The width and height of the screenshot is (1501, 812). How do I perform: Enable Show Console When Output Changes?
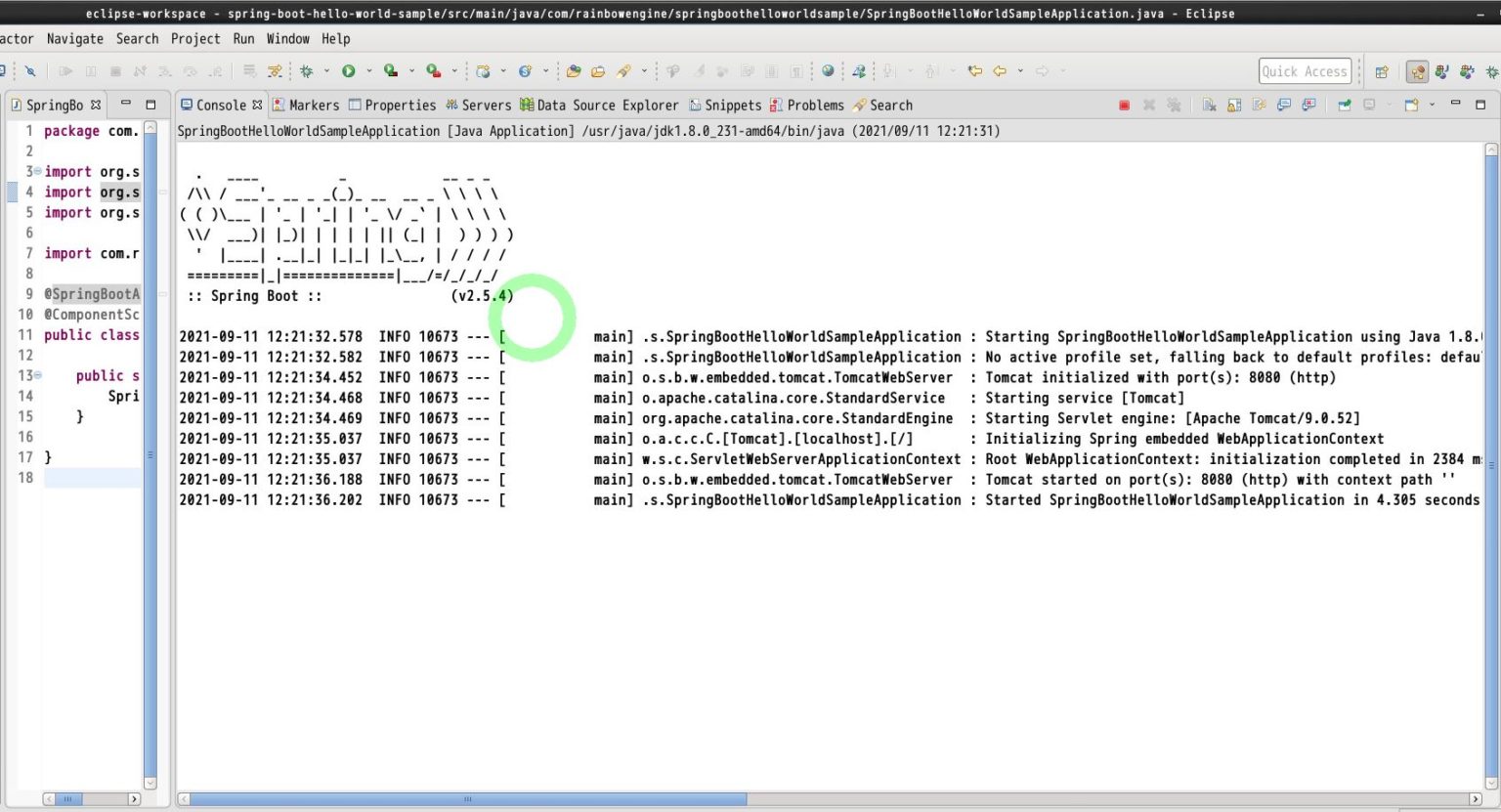1285,105
